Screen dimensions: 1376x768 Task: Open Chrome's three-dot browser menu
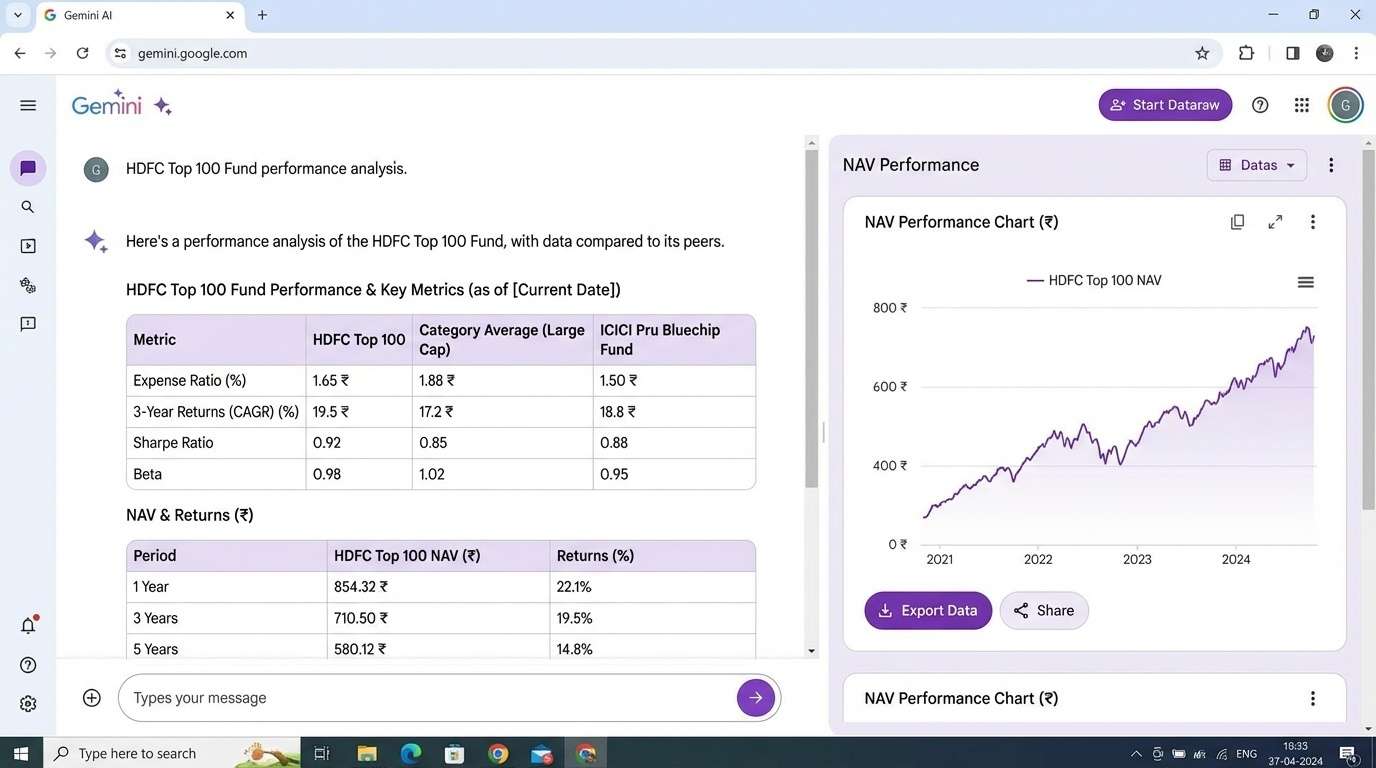pyautogui.click(x=1356, y=52)
